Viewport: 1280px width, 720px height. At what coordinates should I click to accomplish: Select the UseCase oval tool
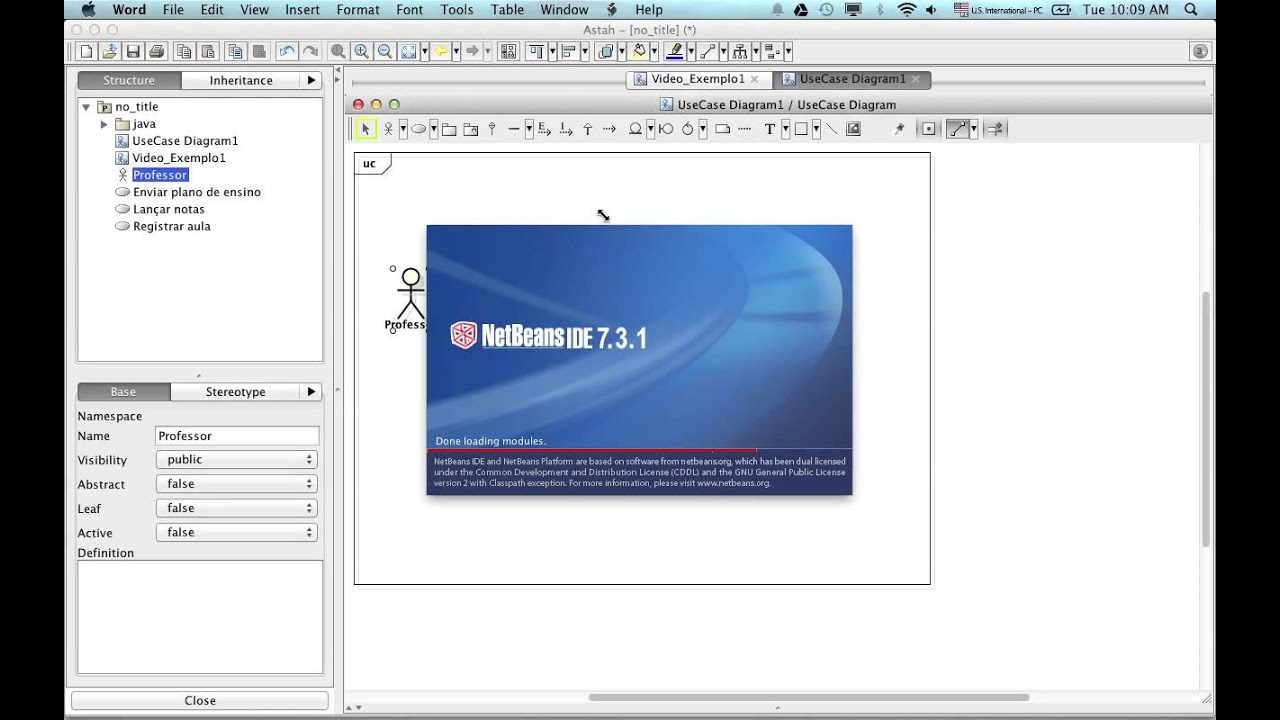click(x=418, y=129)
